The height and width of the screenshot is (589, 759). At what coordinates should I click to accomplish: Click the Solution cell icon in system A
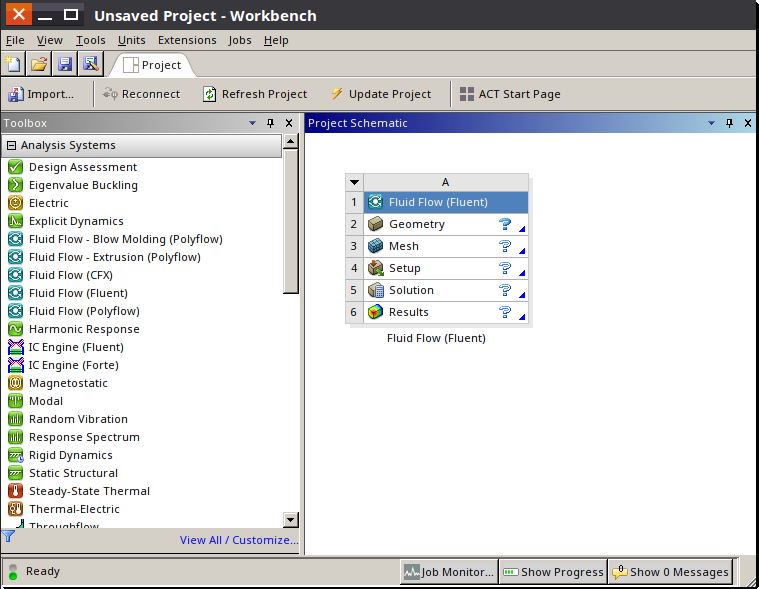point(376,290)
